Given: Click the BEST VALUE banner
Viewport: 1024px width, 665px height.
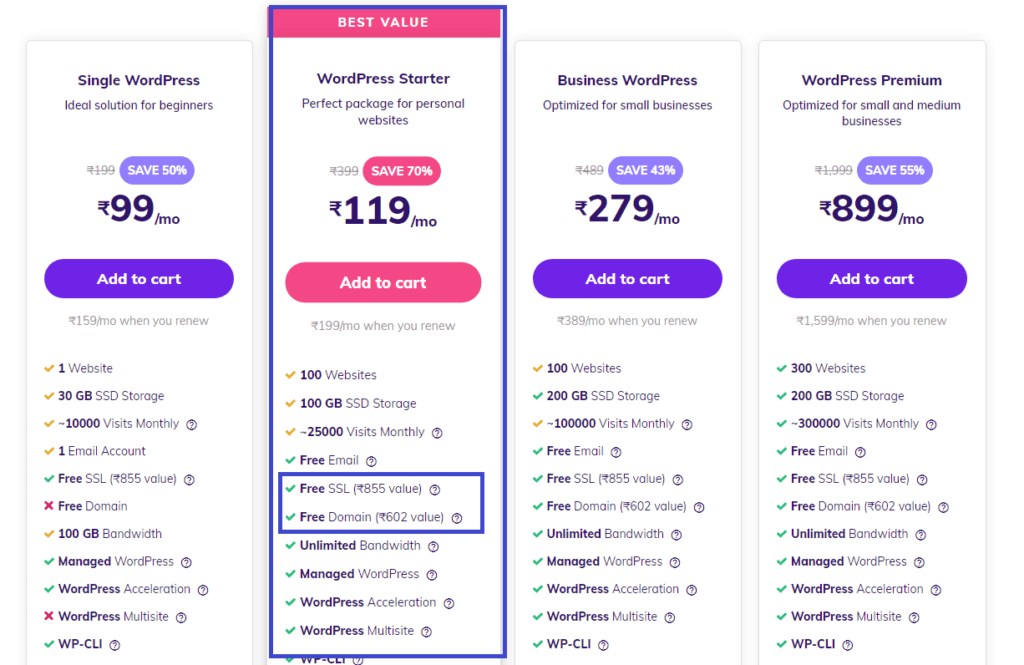Looking at the screenshot, I should pyautogui.click(x=383, y=22).
